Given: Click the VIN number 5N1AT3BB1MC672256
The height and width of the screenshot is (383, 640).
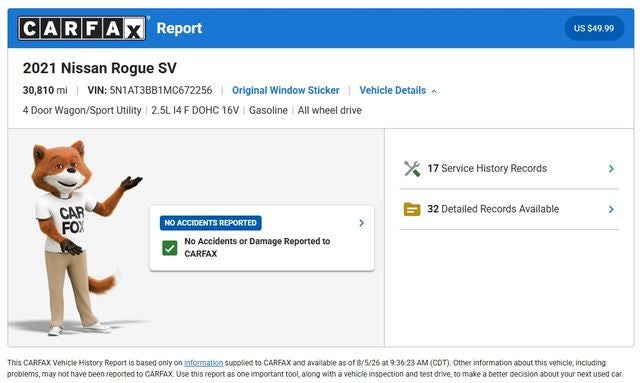Looking at the screenshot, I should point(161,90).
